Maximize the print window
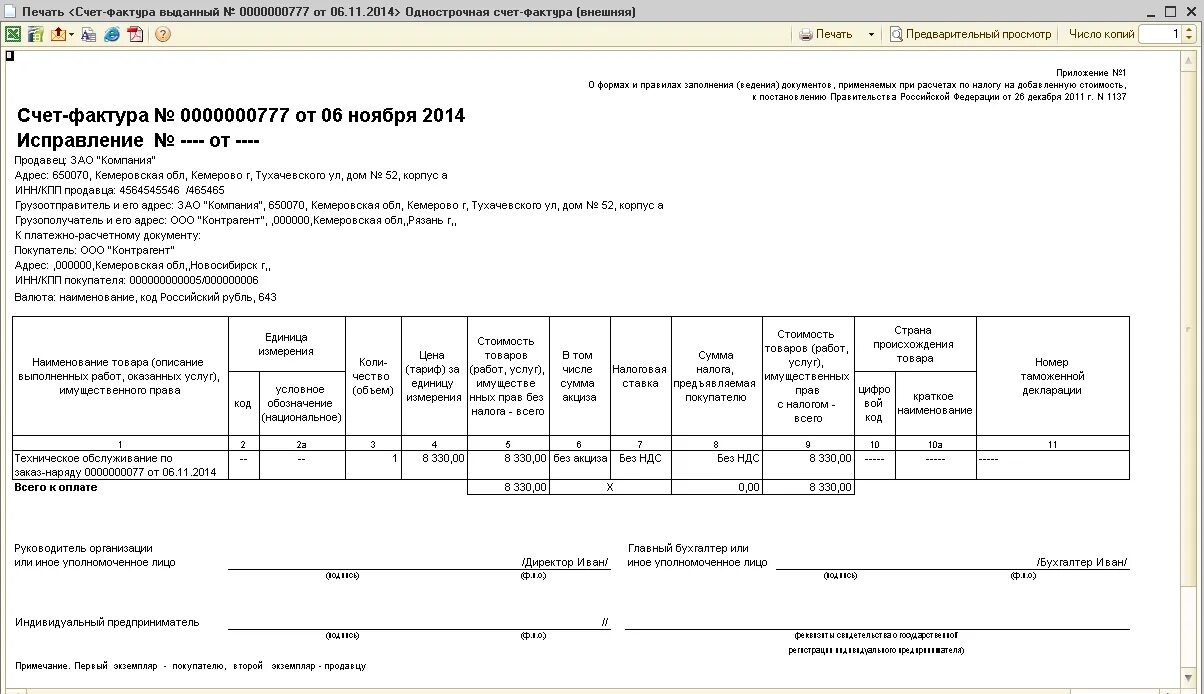 pyautogui.click(x=1170, y=12)
